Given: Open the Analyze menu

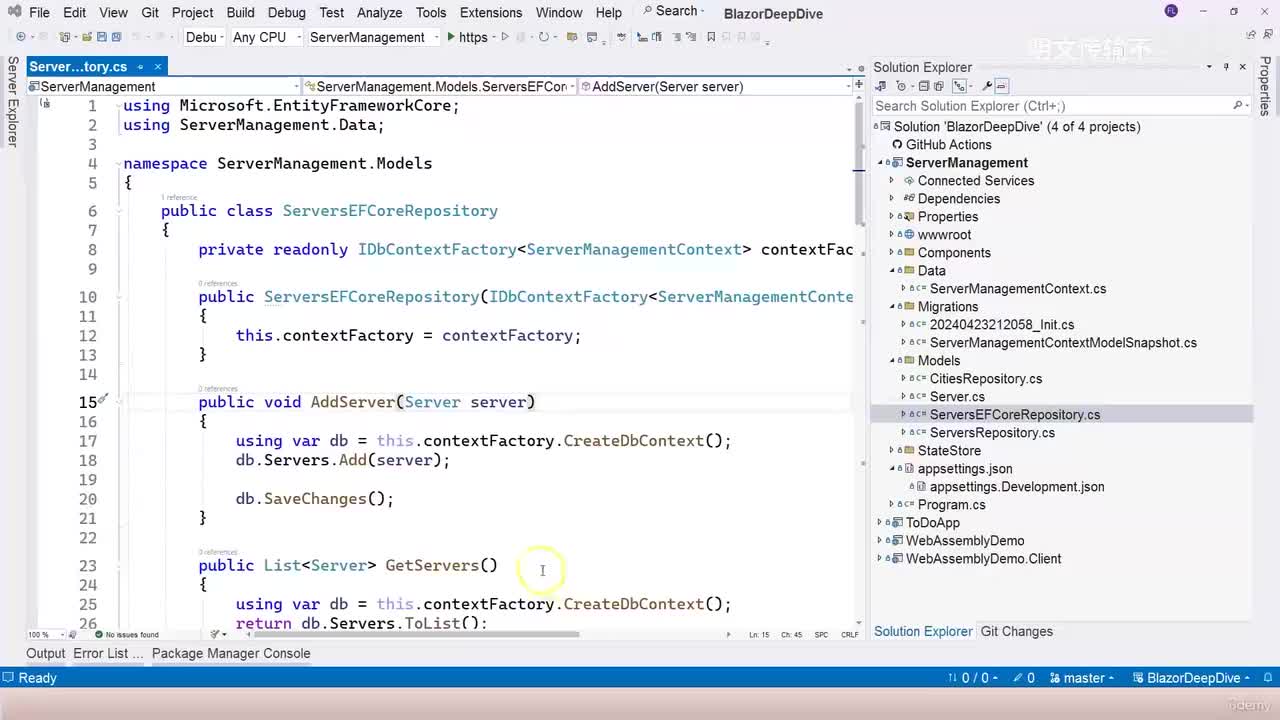Looking at the screenshot, I should point(380,12).
